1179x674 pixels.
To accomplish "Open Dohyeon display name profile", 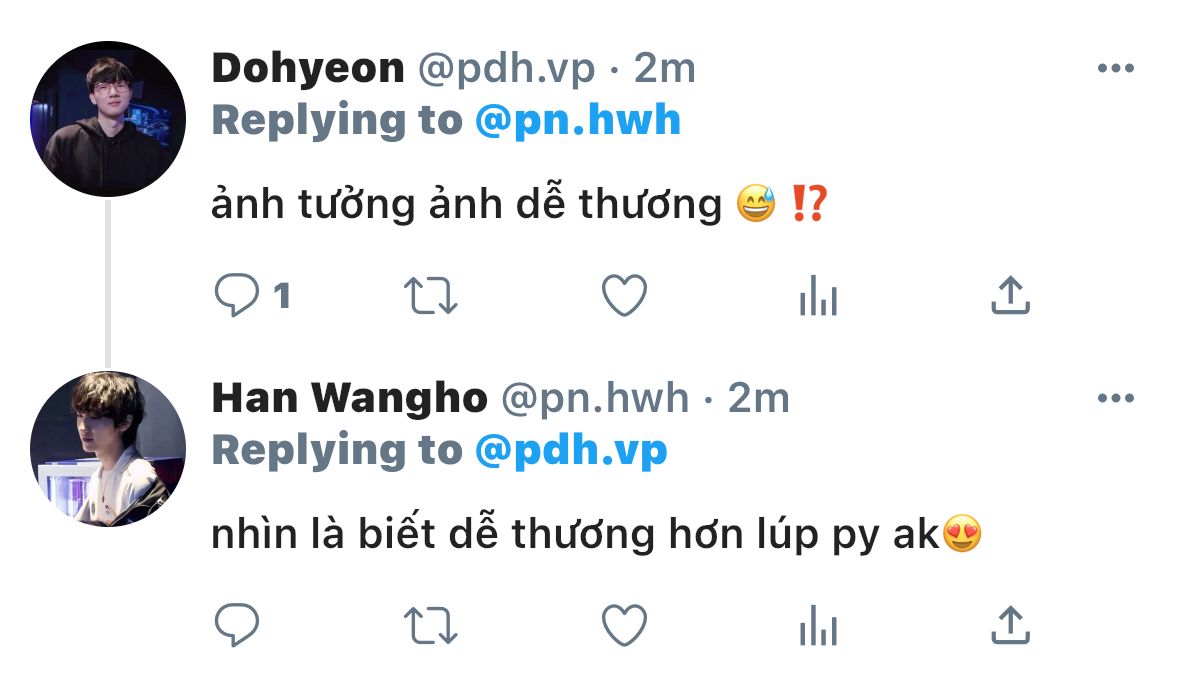I will click(x=308, y=69).
